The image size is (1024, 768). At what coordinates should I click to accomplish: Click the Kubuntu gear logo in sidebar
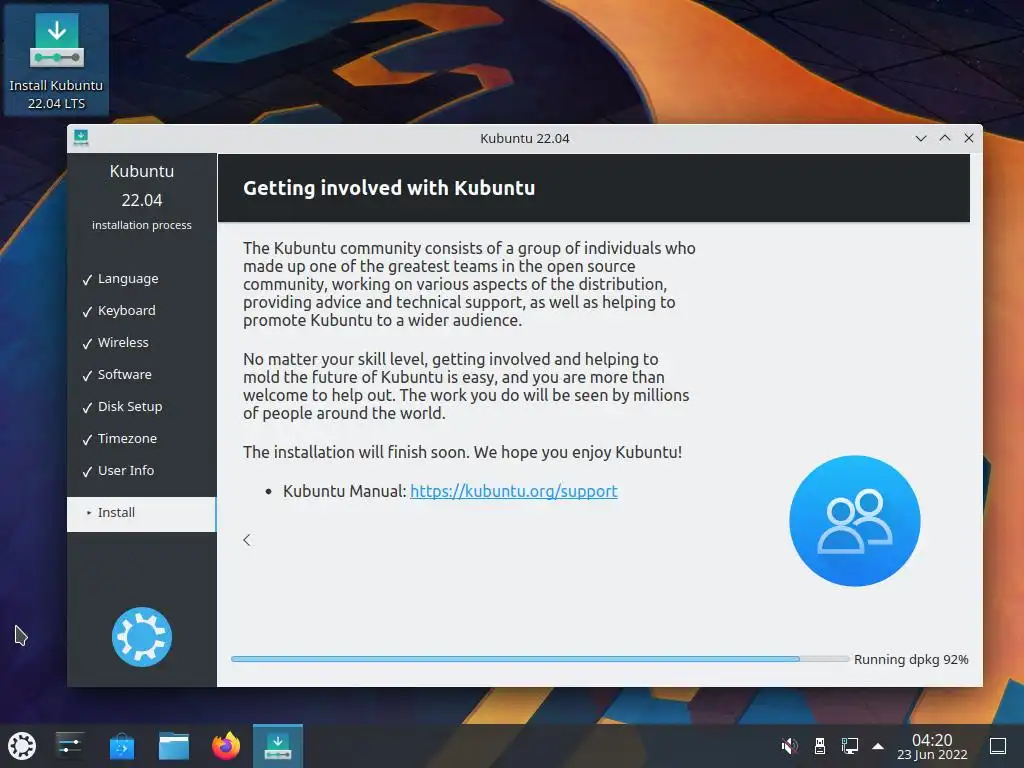(x=142, y=637)
